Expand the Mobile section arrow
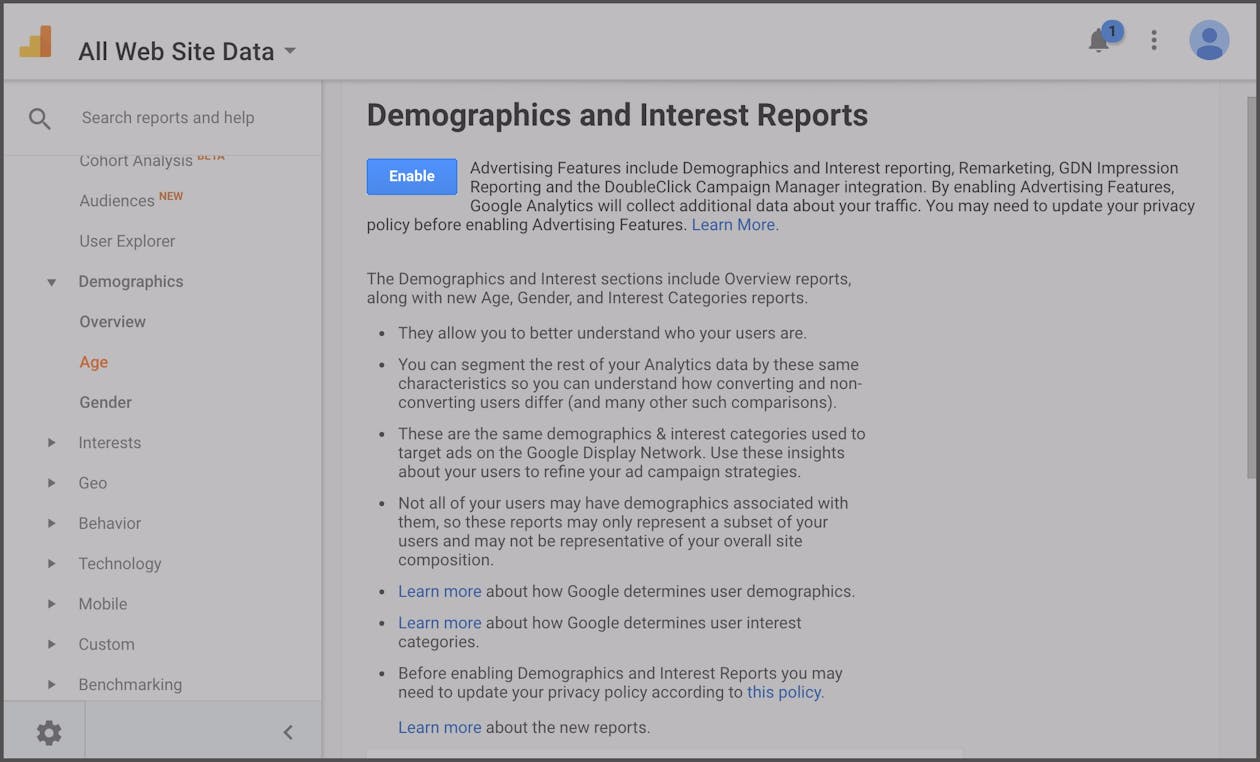This screenshot has height=762, width=1260. [x=51, y=604]
